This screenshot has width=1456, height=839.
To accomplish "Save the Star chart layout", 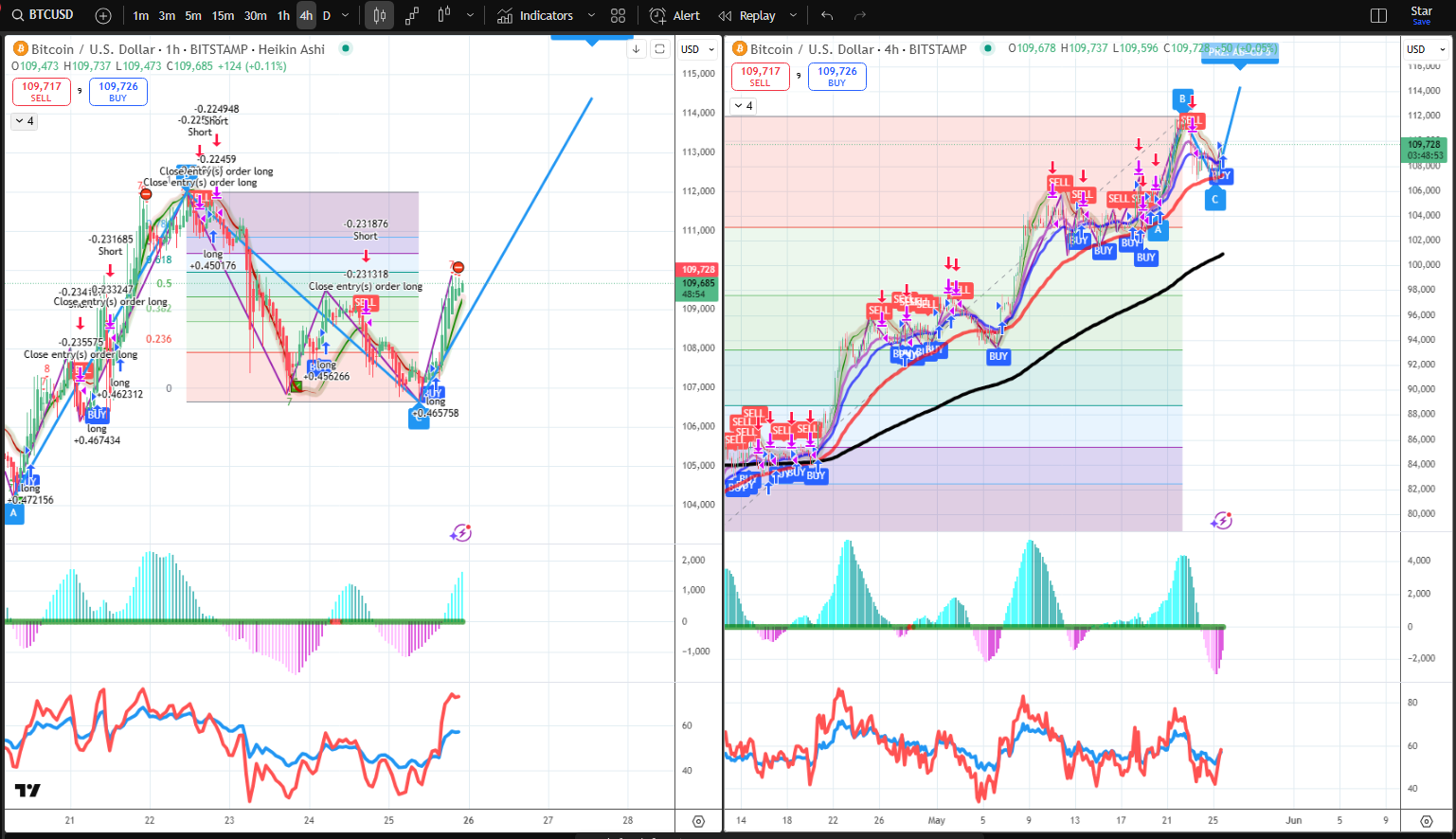I will [x=1422, y=15].
